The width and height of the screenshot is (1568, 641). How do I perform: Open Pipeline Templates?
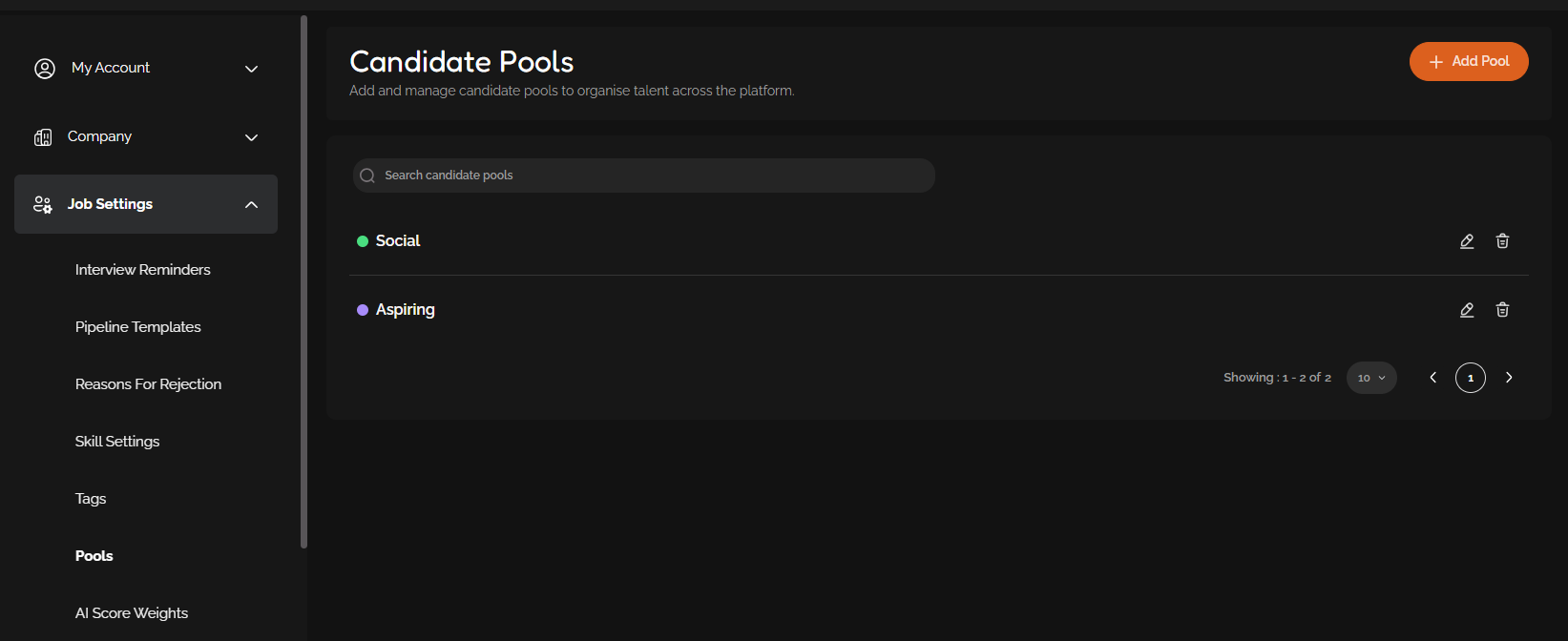(x=138, y=327)
